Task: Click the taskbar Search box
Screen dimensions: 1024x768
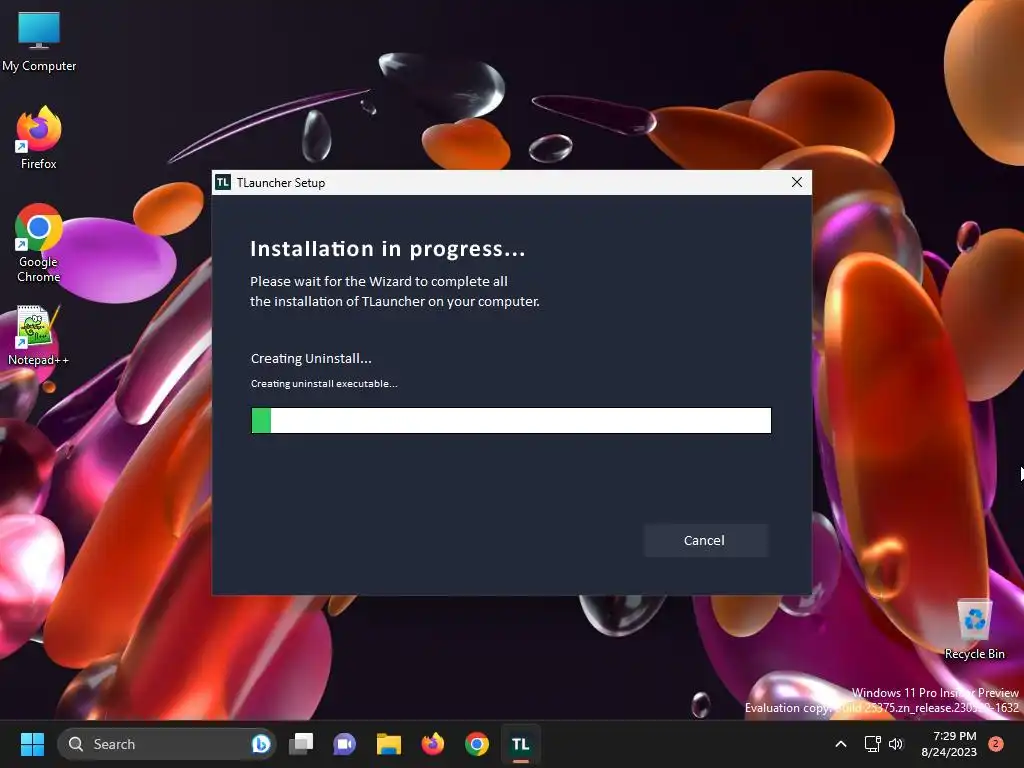Action: 166,744
